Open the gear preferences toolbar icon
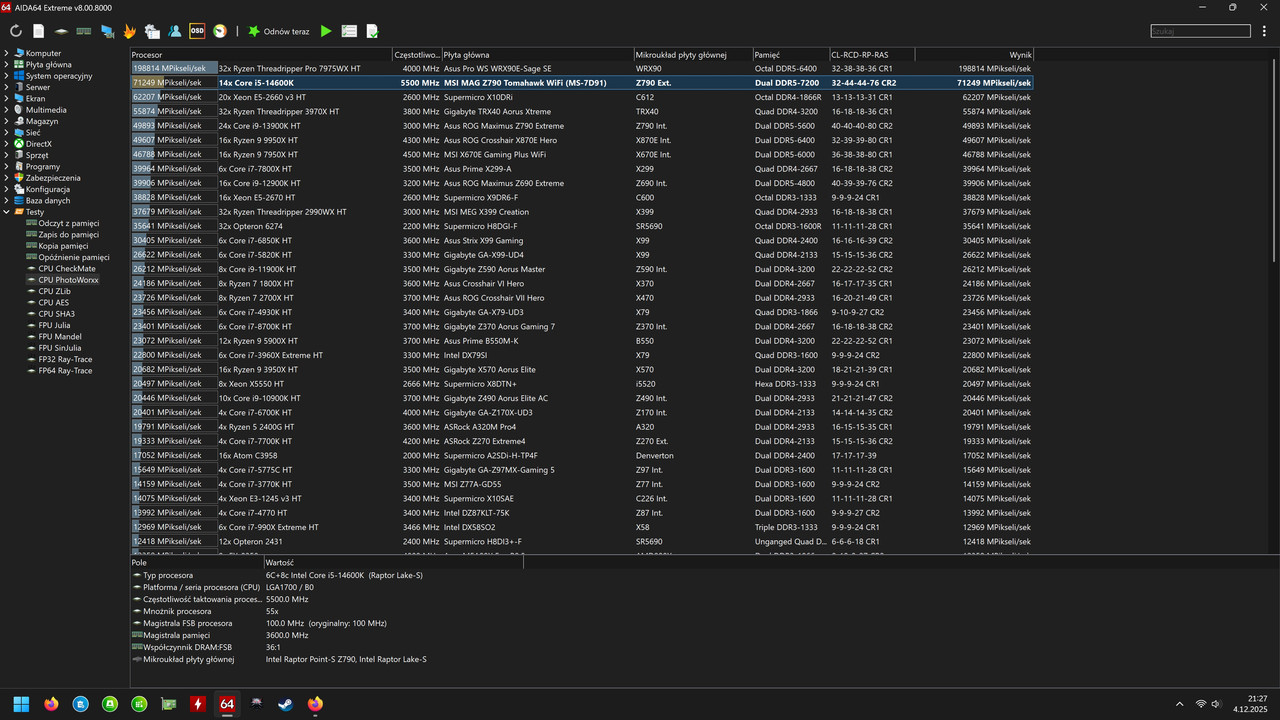Image resolution: width=1280 pixels, height=720 pixels. click(x=152, y=31)
